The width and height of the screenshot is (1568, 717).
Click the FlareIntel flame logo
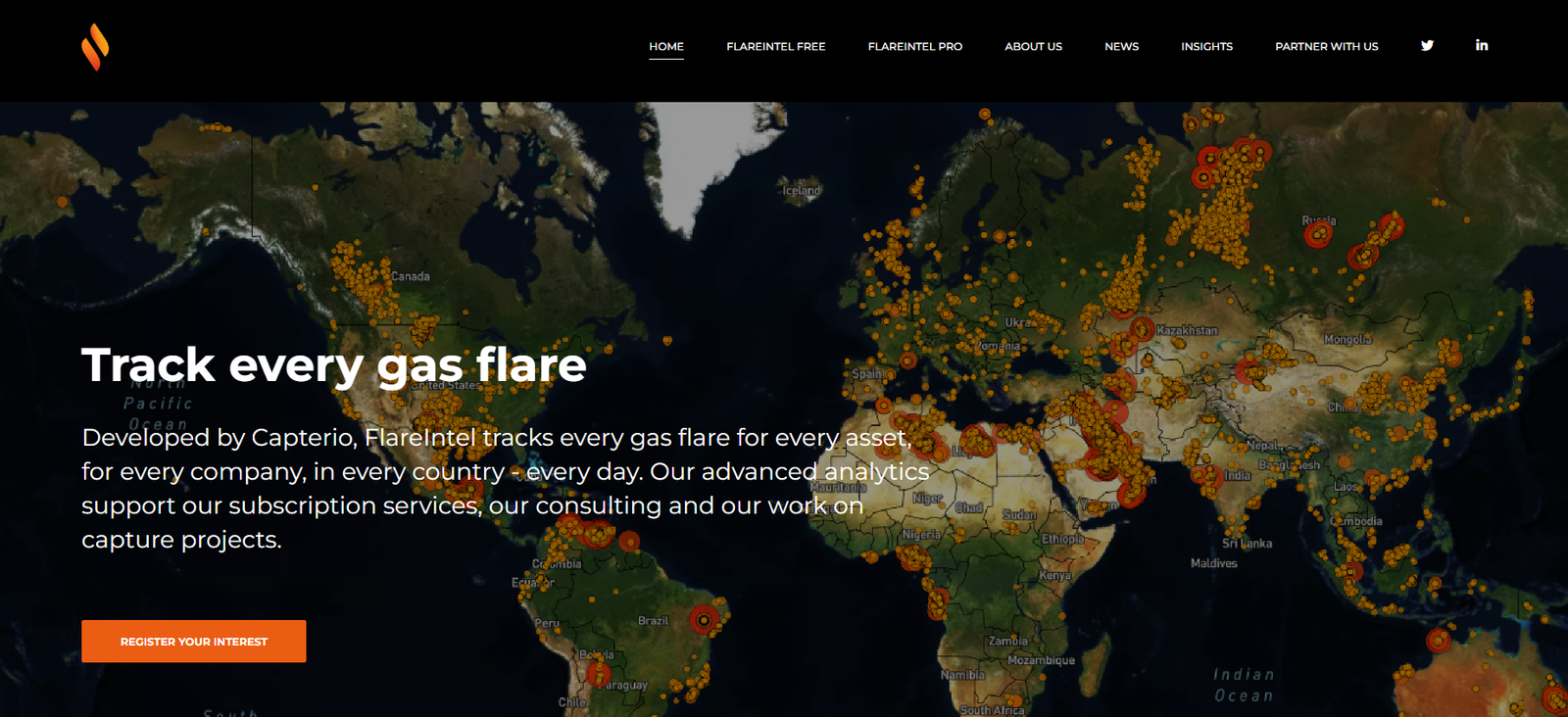tap(95, 47)
